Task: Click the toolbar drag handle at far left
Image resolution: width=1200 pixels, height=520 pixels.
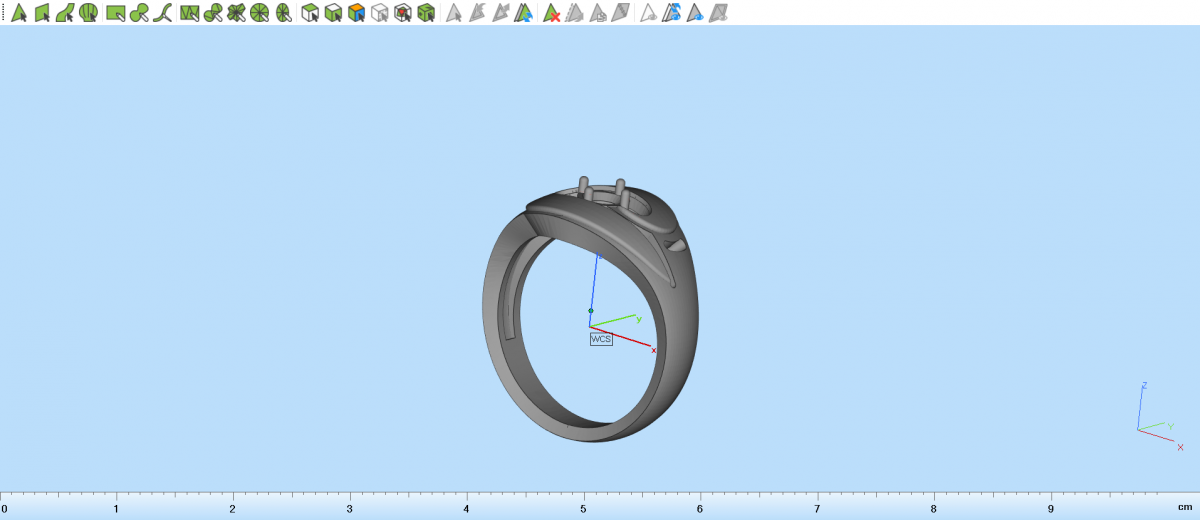Action: pos(3,13)
